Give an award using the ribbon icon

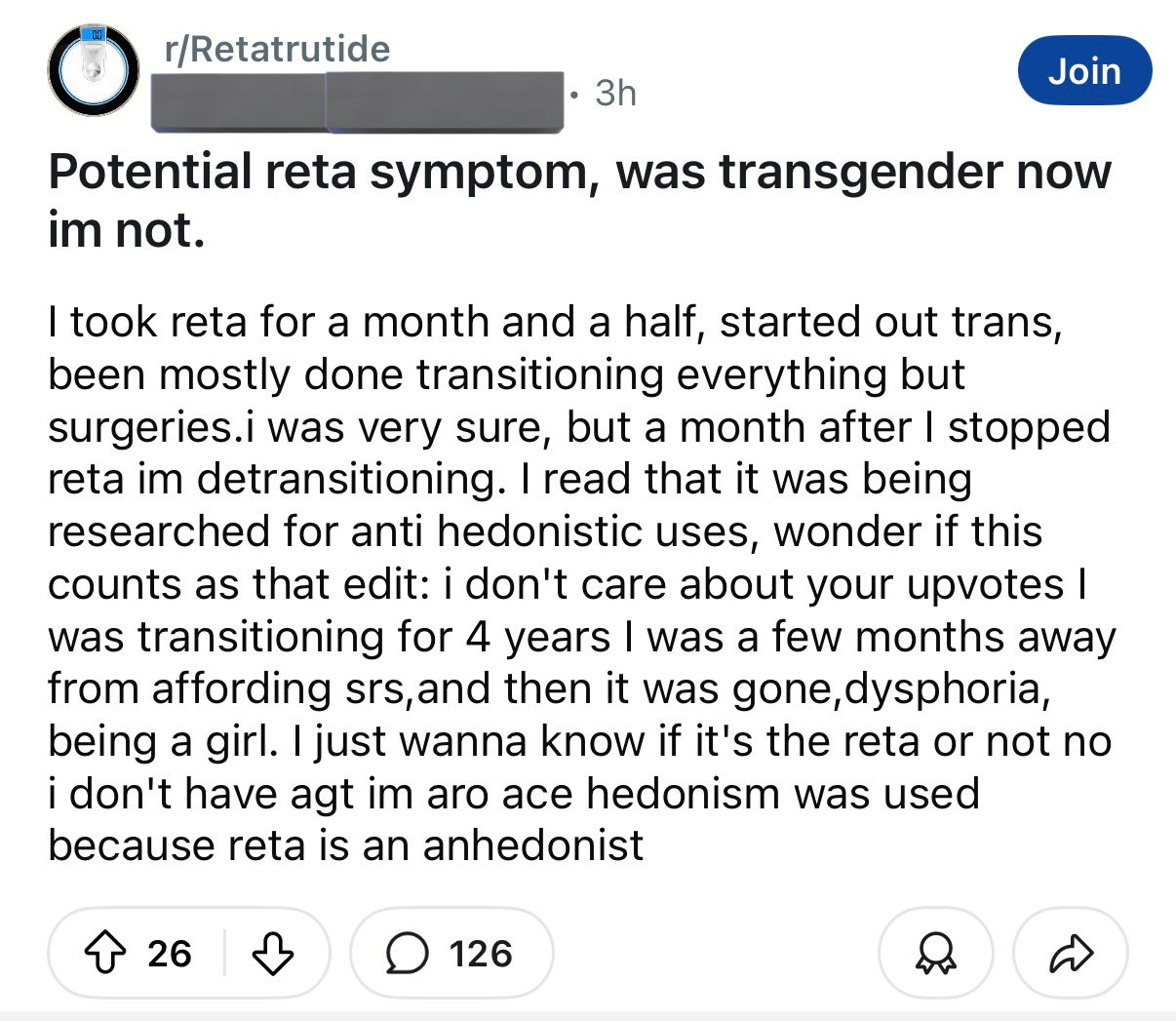pyautogui.click(x=936, y=953)
